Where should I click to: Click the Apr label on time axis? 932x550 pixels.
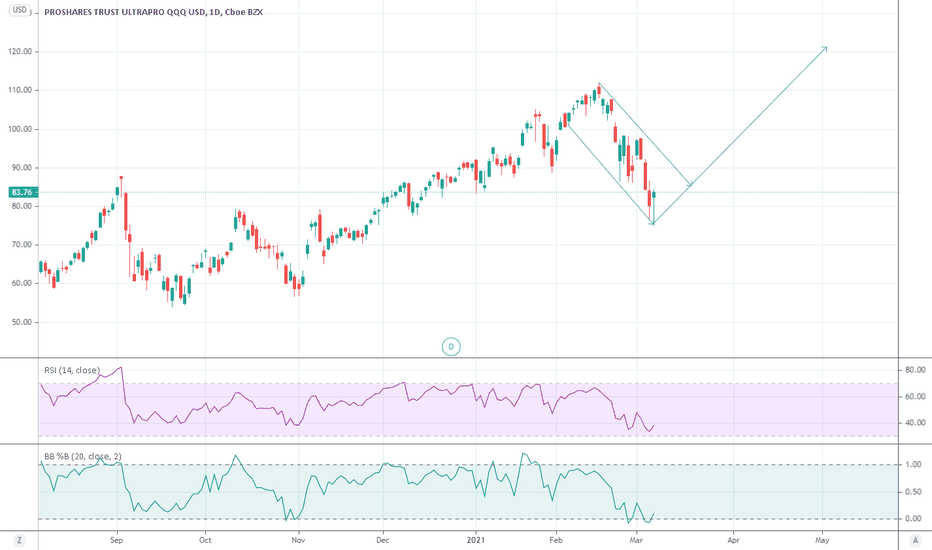tap(733, 540)
